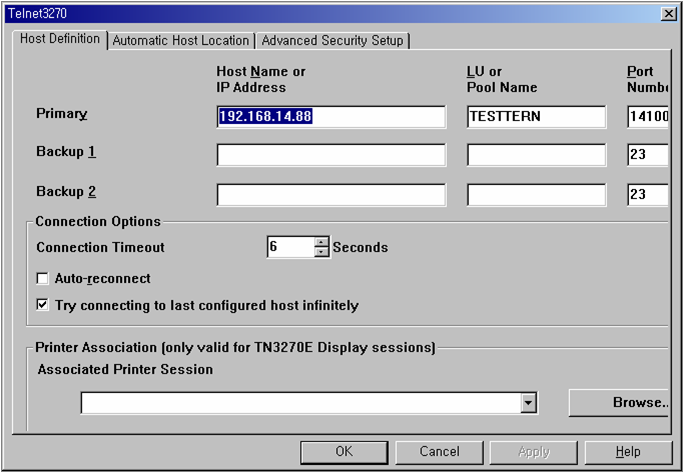The height and width of the screenshot is (474, 685).
Task: Open Help for this dialog
Action: click(x=627, y=452)
